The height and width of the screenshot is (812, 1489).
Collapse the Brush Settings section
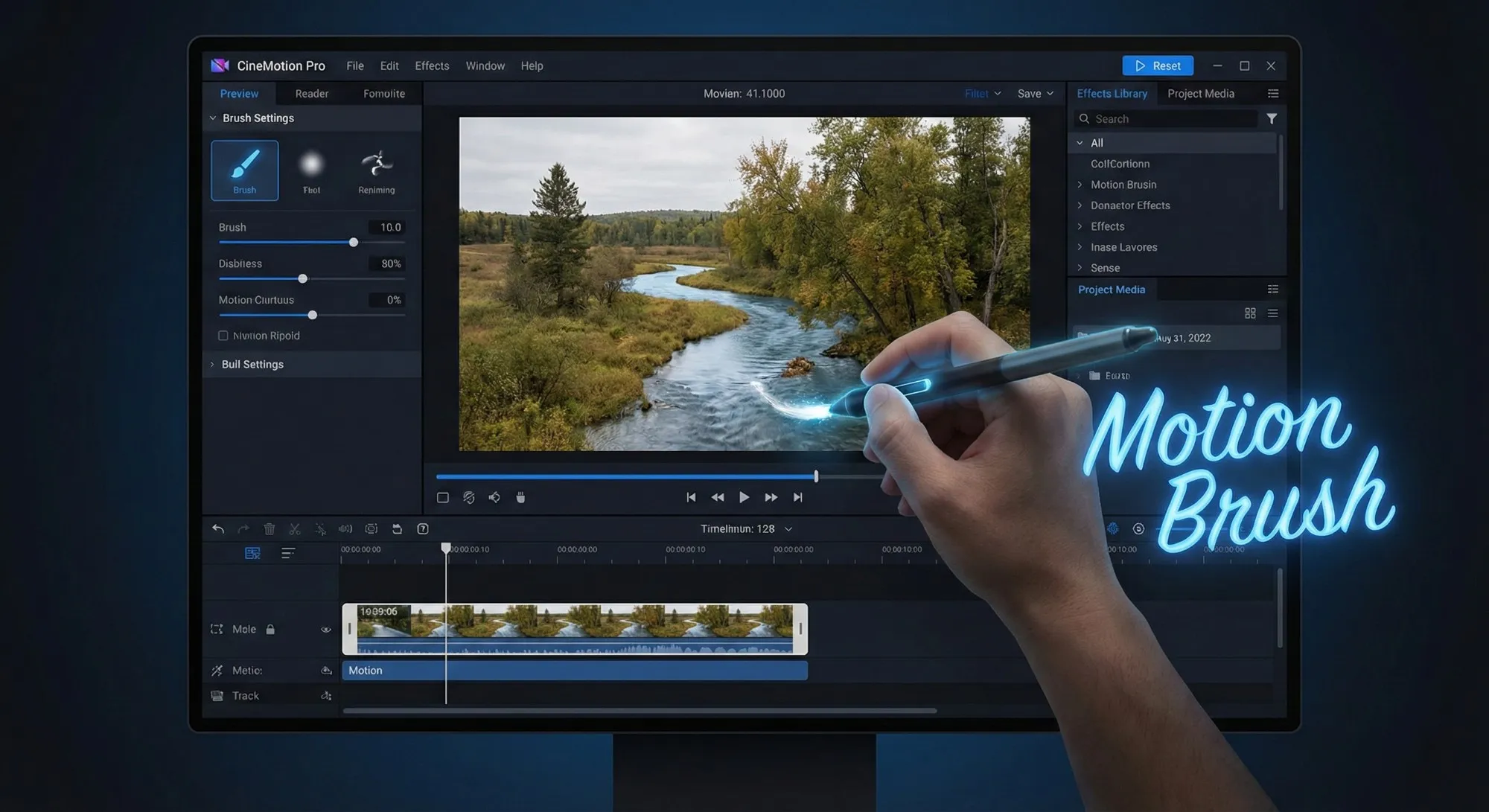(x=212, y=118)
